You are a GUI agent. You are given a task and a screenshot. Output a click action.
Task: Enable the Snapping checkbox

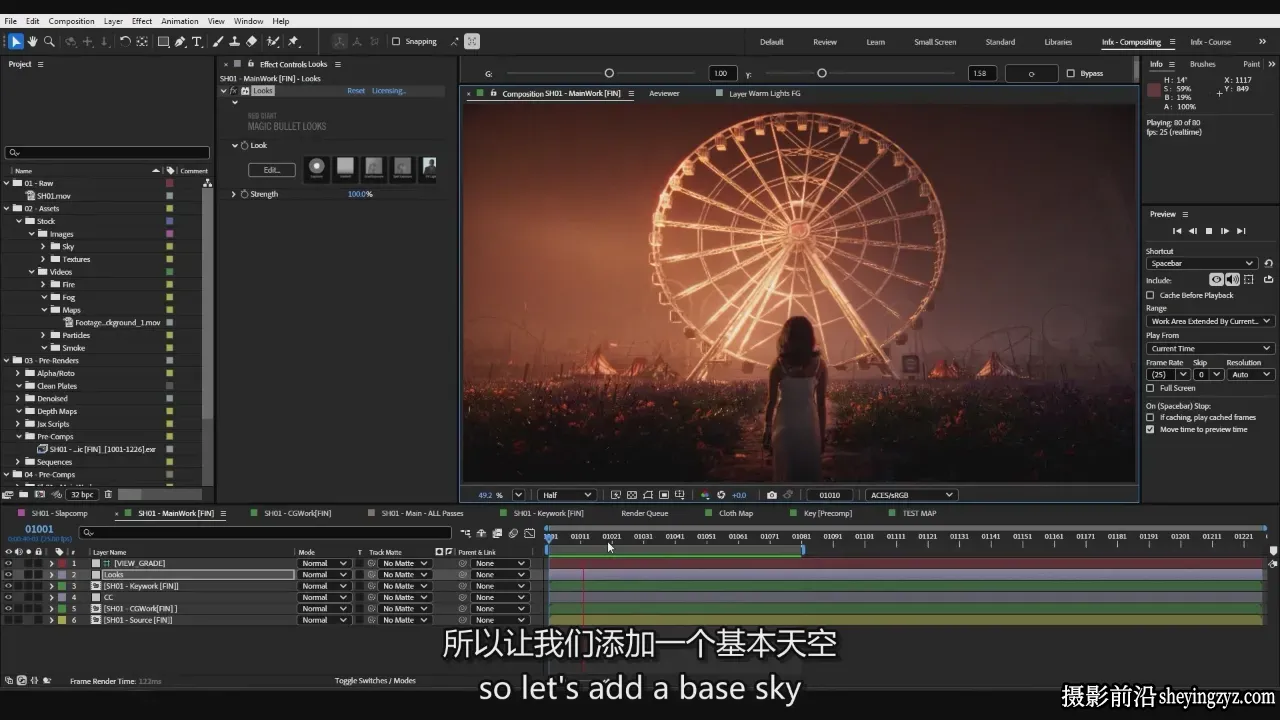pyautogui.click(x=396, y=42)
